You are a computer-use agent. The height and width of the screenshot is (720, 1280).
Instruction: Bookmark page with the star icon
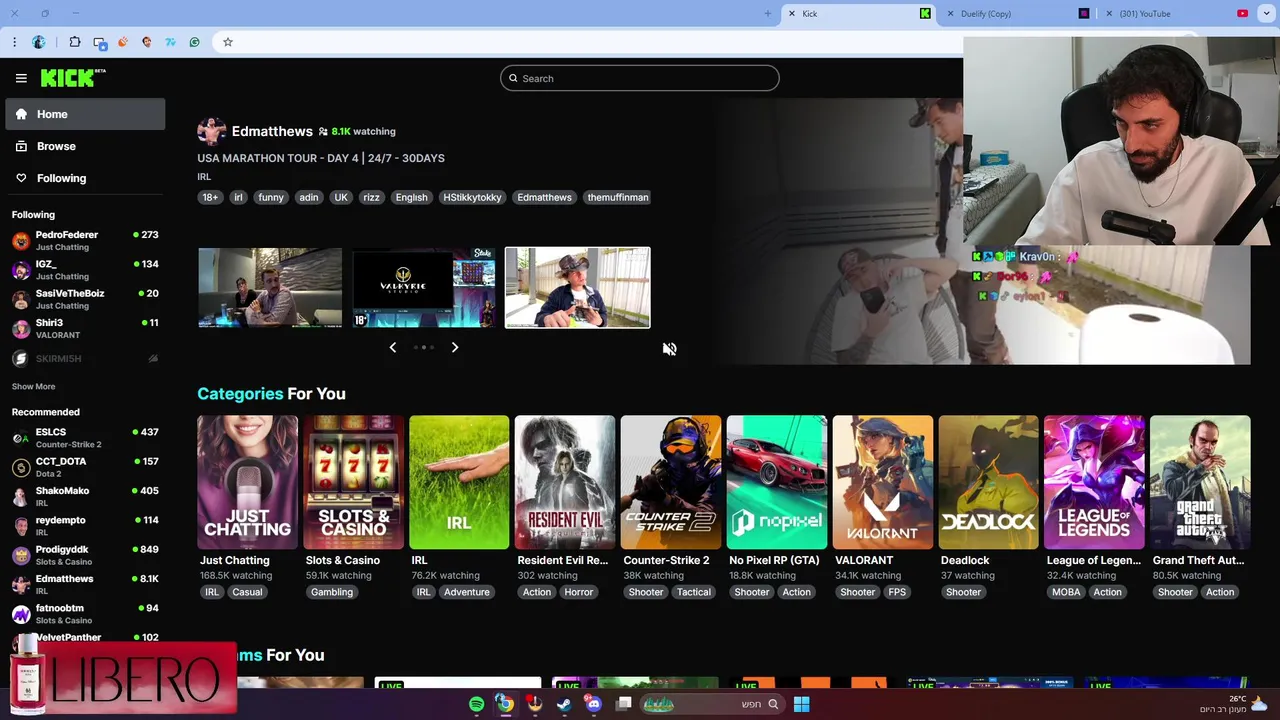pyautogui.click(x=228, y=42)
